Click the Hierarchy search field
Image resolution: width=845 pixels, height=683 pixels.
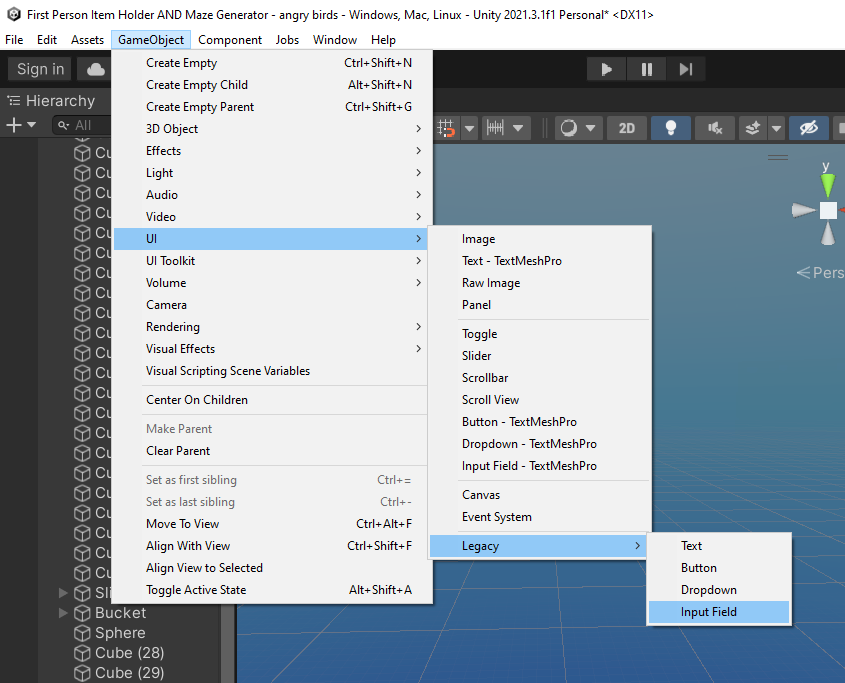[82, 125]
